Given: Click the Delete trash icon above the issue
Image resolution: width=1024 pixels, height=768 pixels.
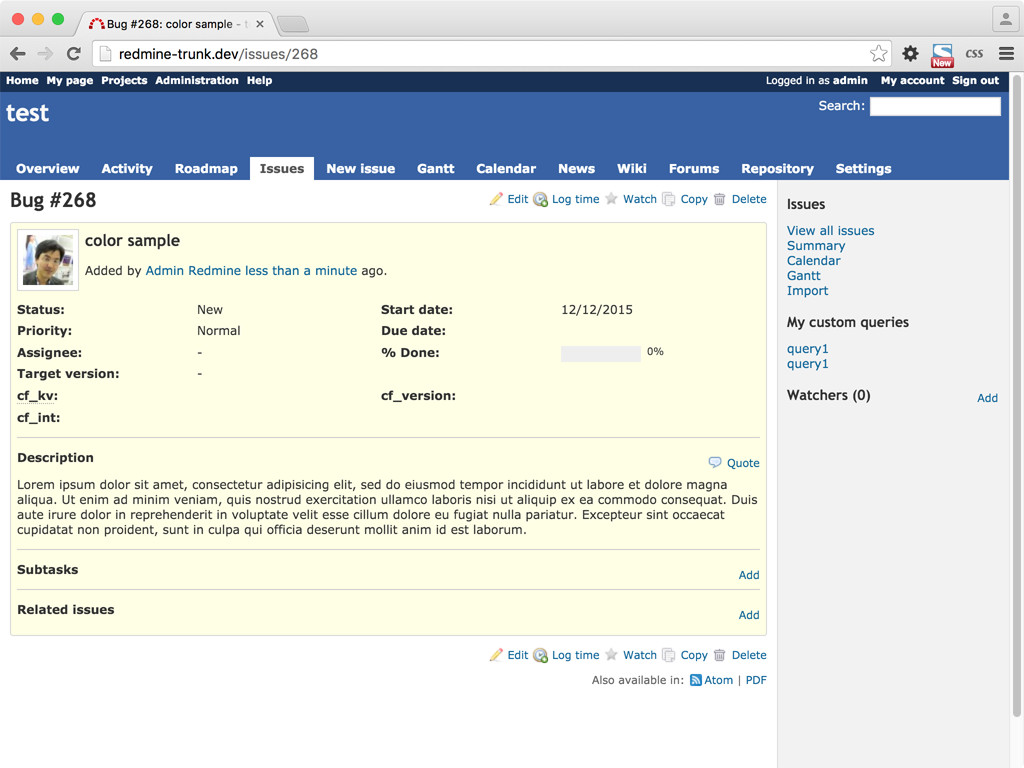Looking at the screenshot, I should coord(720,199).
